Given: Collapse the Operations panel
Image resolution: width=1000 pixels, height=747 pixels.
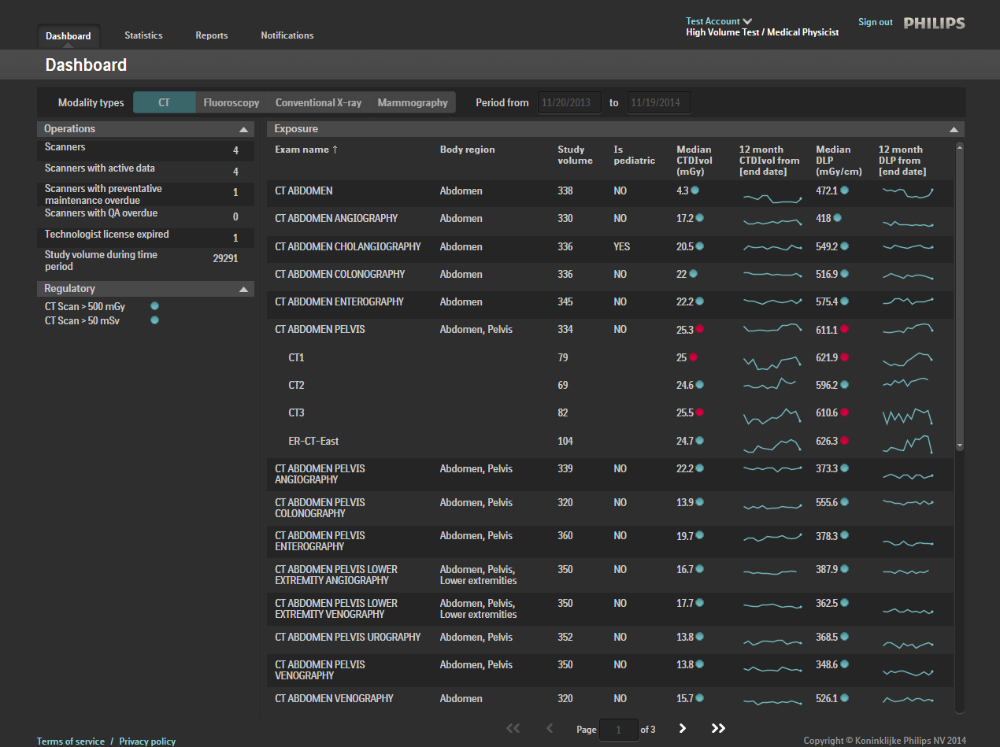Looking at the screenshot, I should (x=243, y=129).
